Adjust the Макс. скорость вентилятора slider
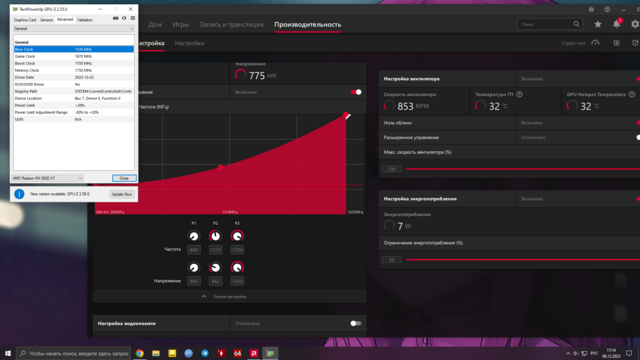This screenshot has width=640, height=360. [523, 169]
